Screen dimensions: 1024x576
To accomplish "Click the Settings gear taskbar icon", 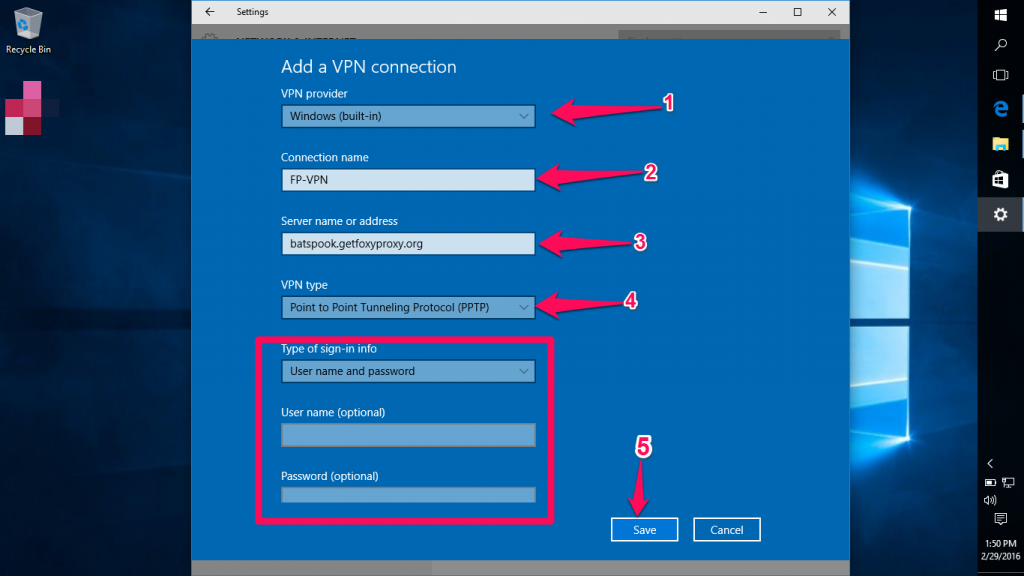I will [1000, 214].
